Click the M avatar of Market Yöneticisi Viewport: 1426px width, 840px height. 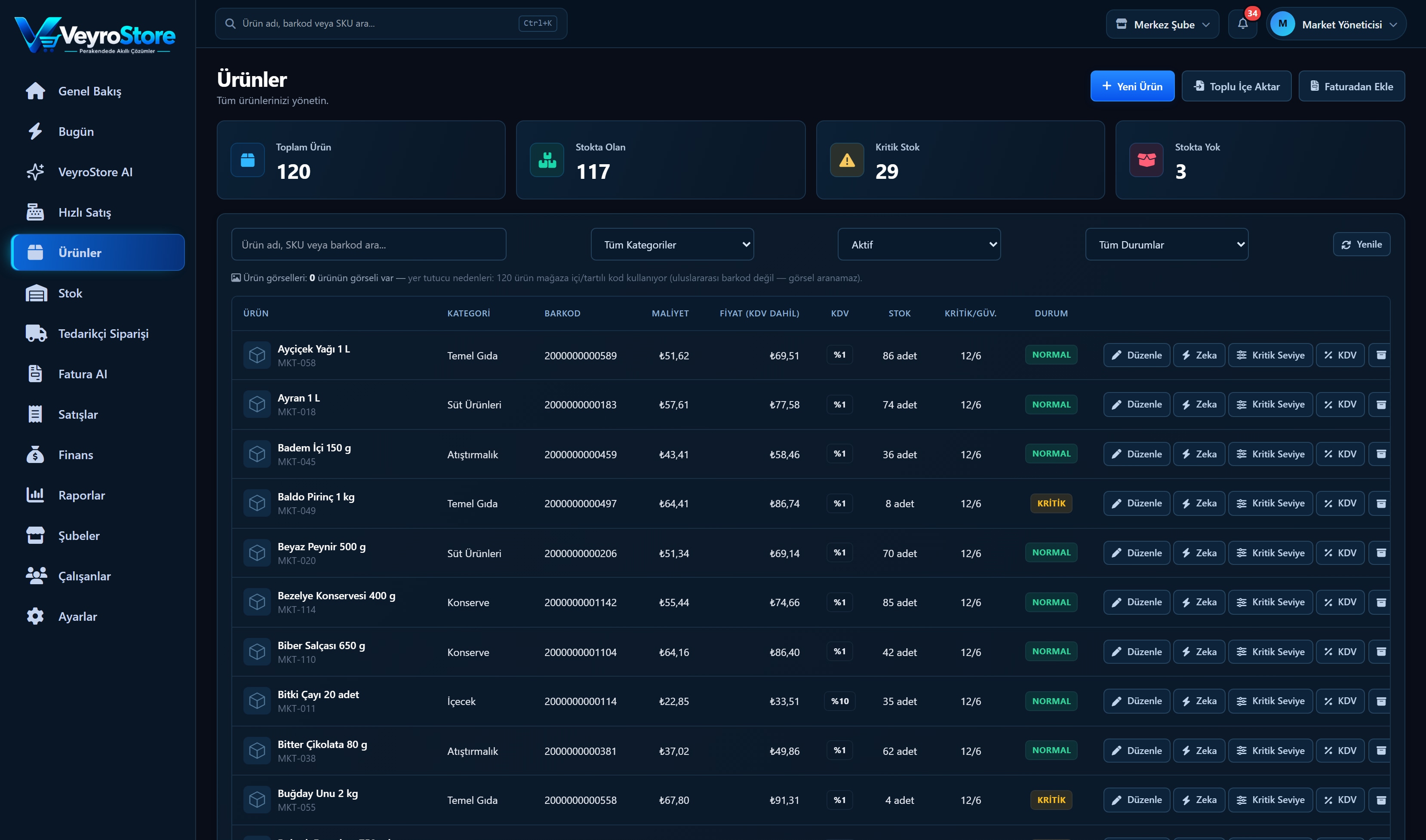[x=1282, y=24]
